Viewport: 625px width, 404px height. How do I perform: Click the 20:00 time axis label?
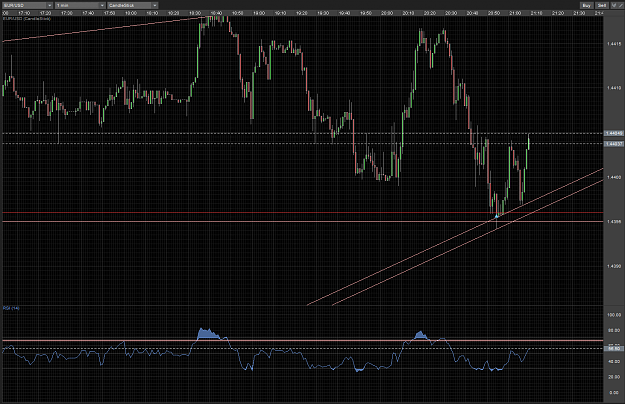point(387,13)
